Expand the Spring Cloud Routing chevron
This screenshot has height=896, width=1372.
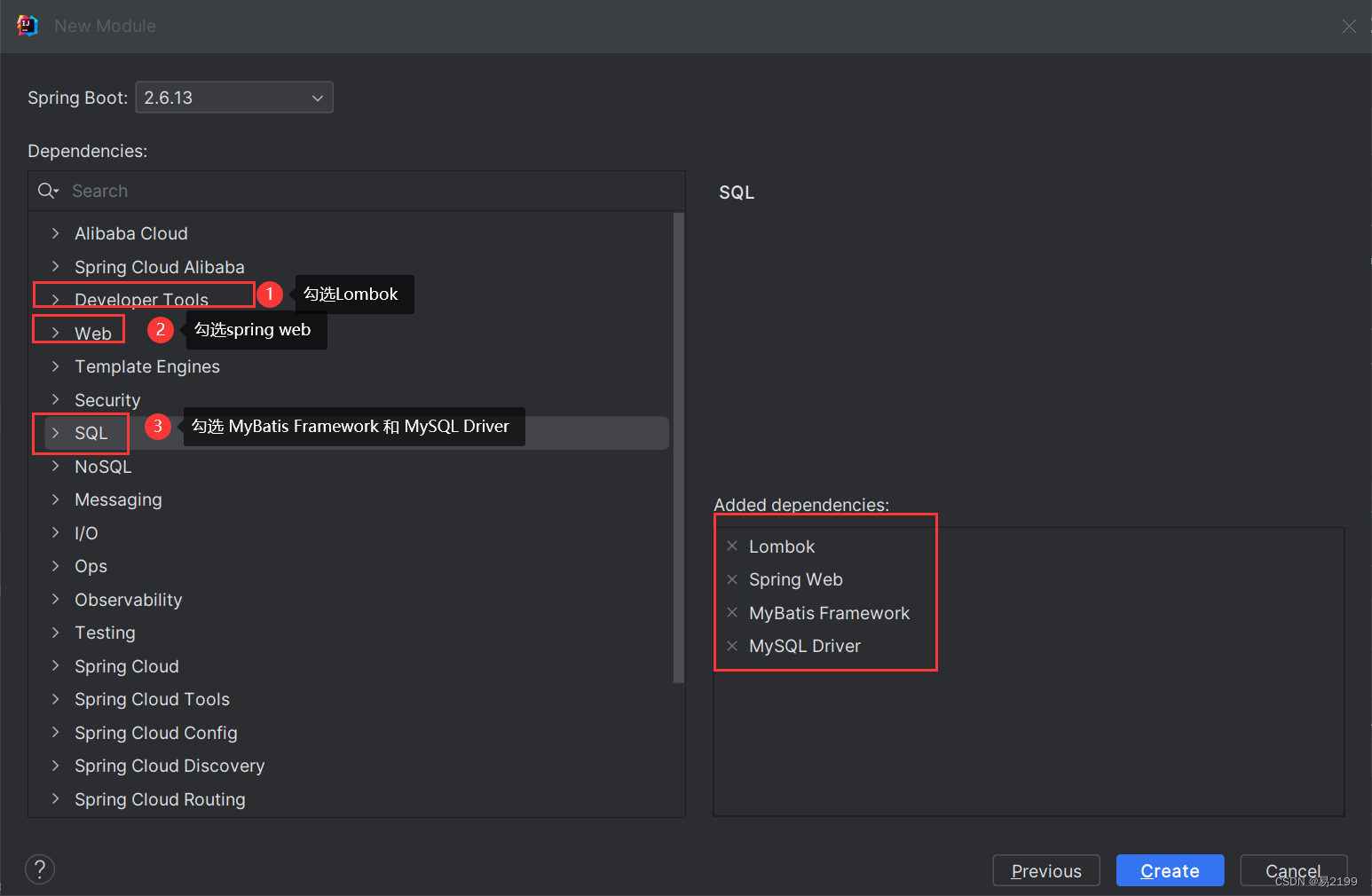55,798
